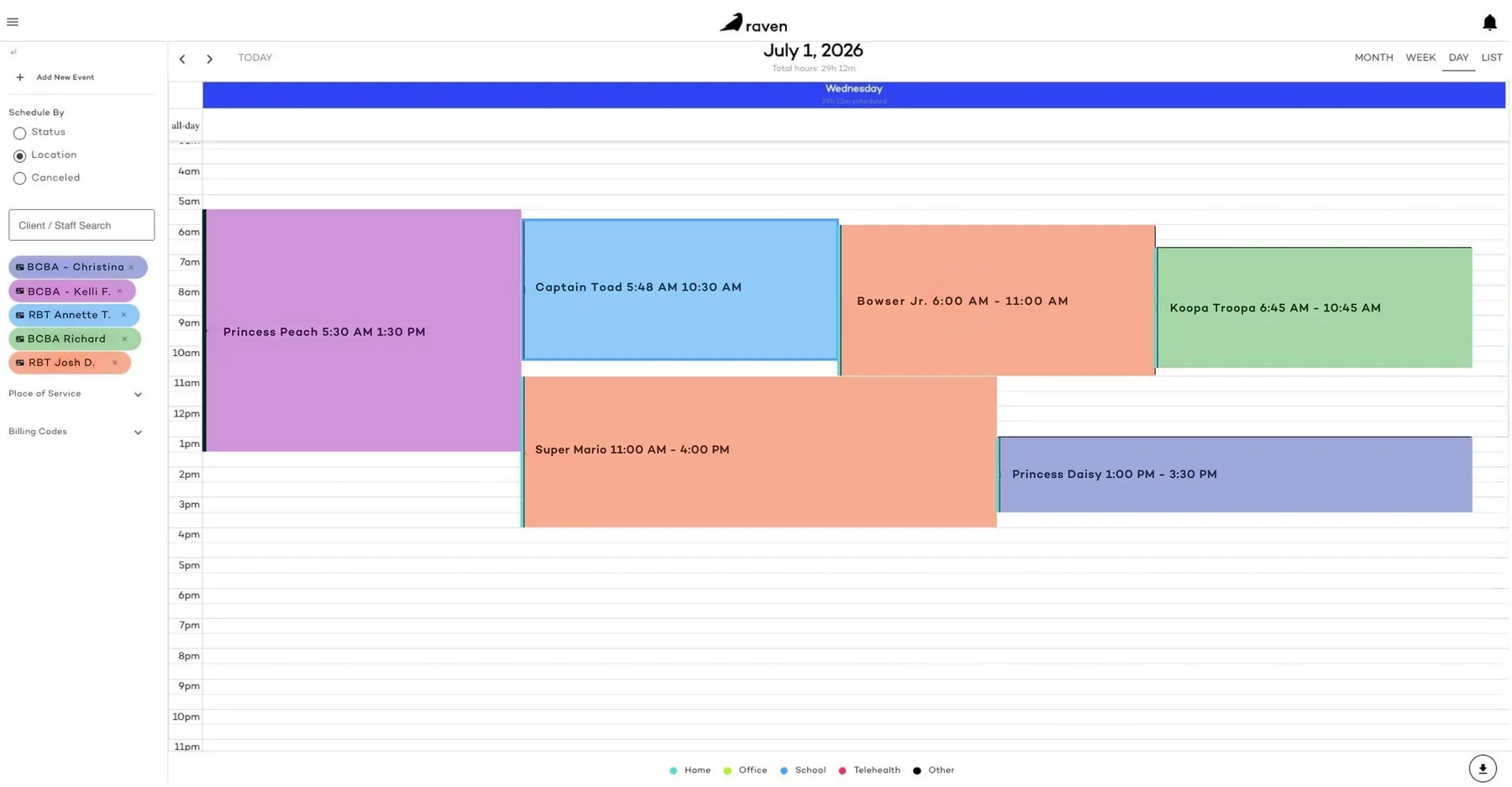Open the Princess Peach 5:30 AM appointment
This screenshot has height=787, width=1512.
(x=363, y=330)
